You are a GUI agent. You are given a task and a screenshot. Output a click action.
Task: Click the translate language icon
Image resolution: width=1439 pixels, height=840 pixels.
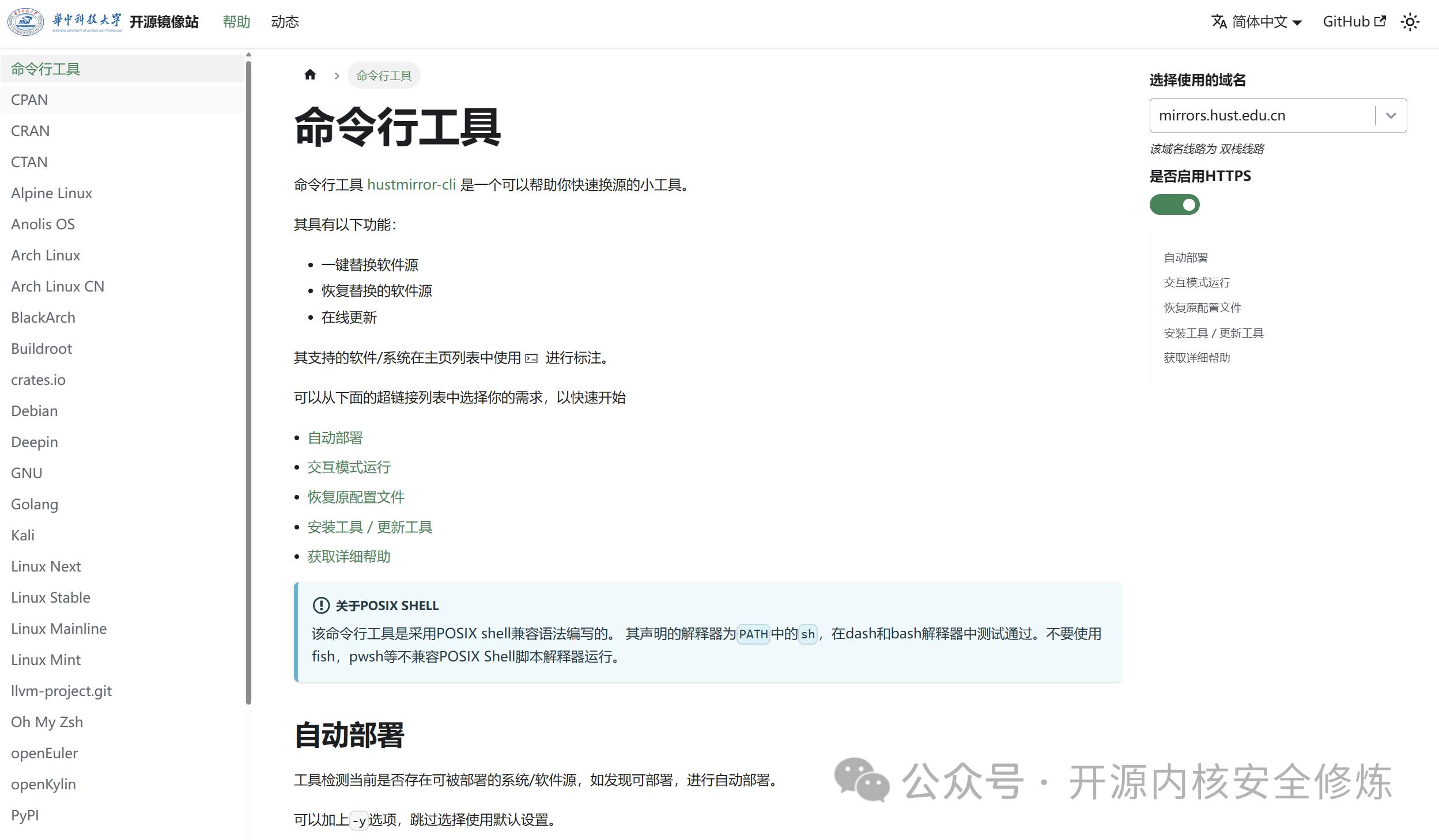tap(1219, 22)
